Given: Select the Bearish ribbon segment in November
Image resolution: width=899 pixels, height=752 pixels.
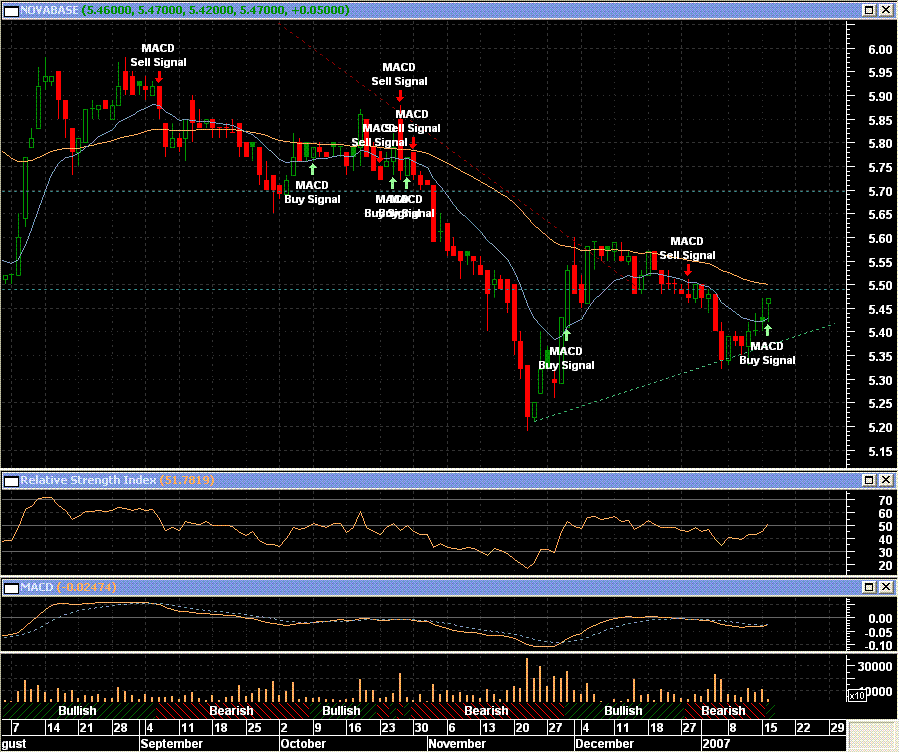Looking at the screenshot, I should 486,711.
